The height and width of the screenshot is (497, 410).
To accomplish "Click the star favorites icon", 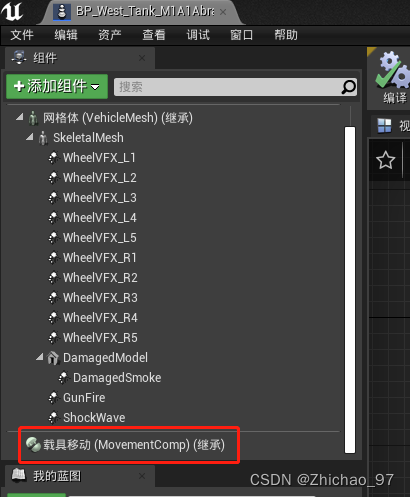I will point(385,160).
